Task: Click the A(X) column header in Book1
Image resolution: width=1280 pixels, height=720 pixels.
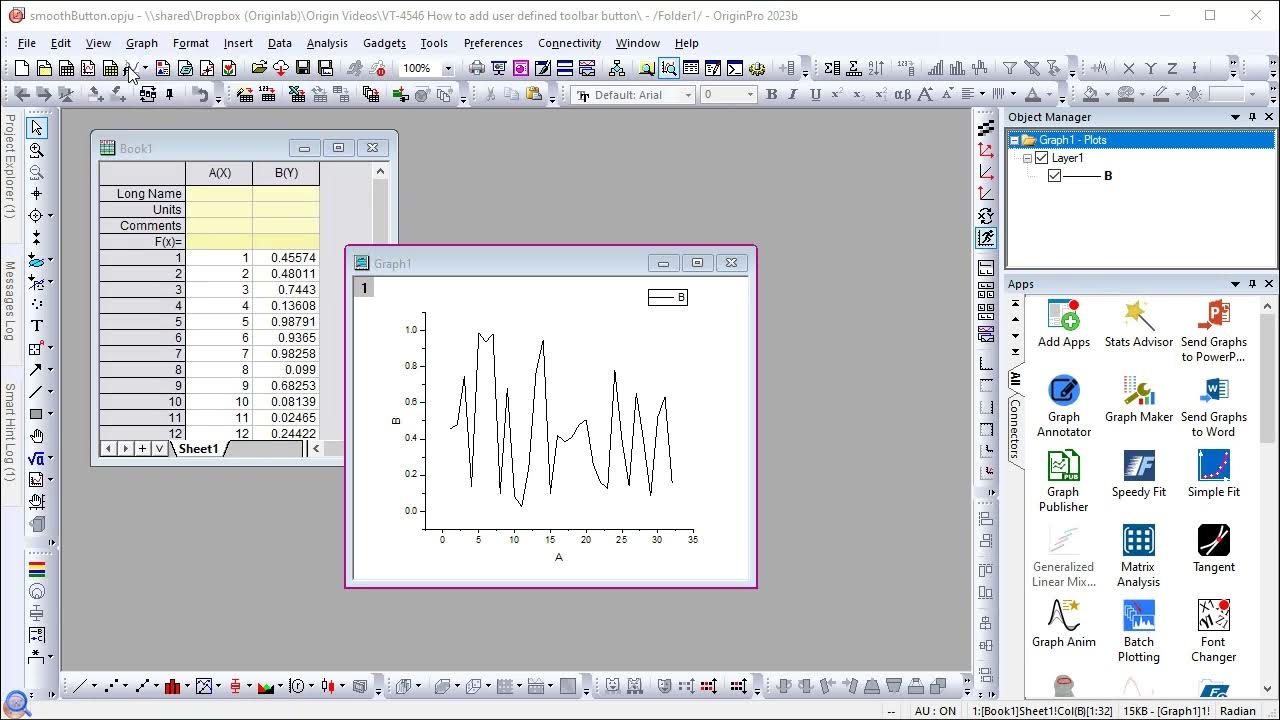Action: (219, 173)
